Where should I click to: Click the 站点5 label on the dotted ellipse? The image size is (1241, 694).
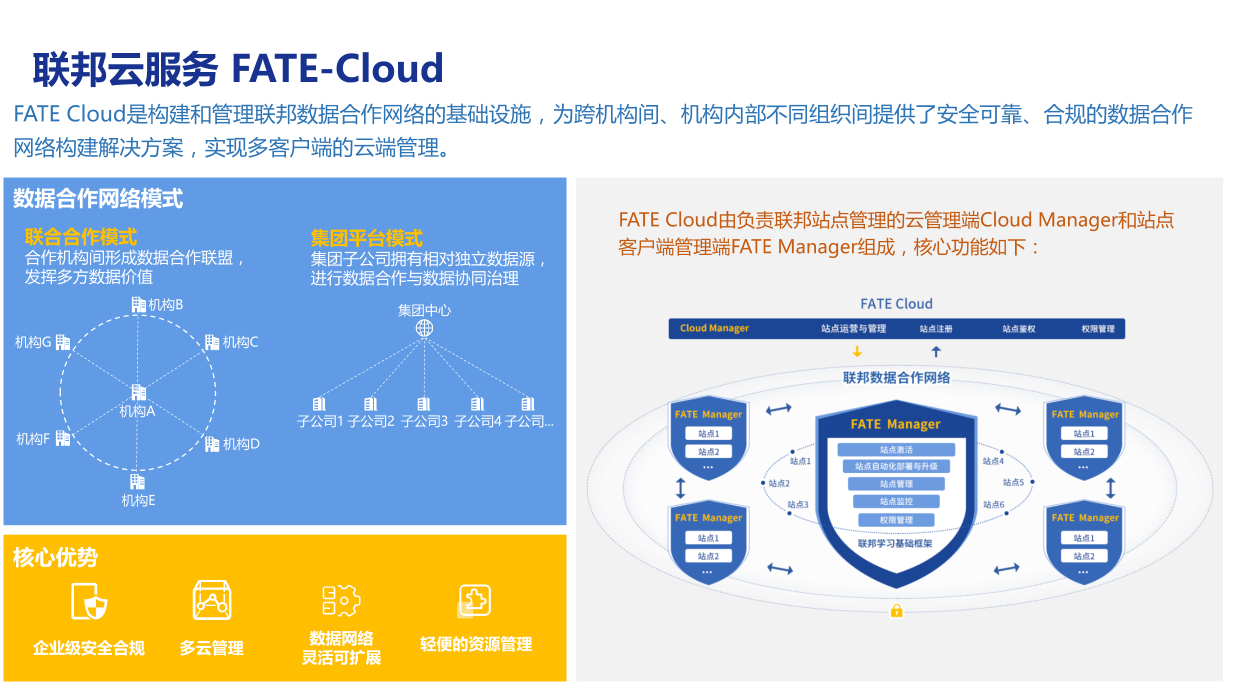tap(1014, 483)
